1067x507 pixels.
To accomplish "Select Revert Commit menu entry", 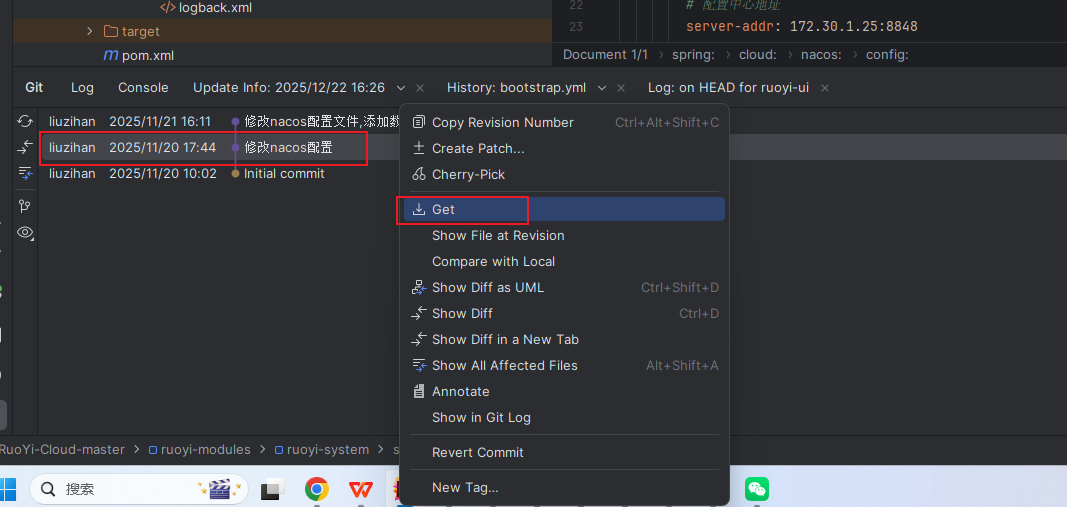I will pyautogui.click(x=564, y=453).
